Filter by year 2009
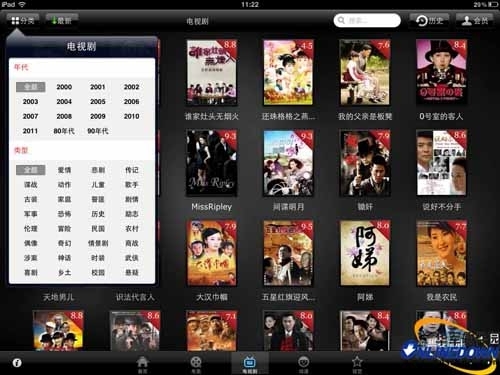Image resolution: width=500 pixels, height=375 pixels. pyautogui.click(x=98, y=116)
